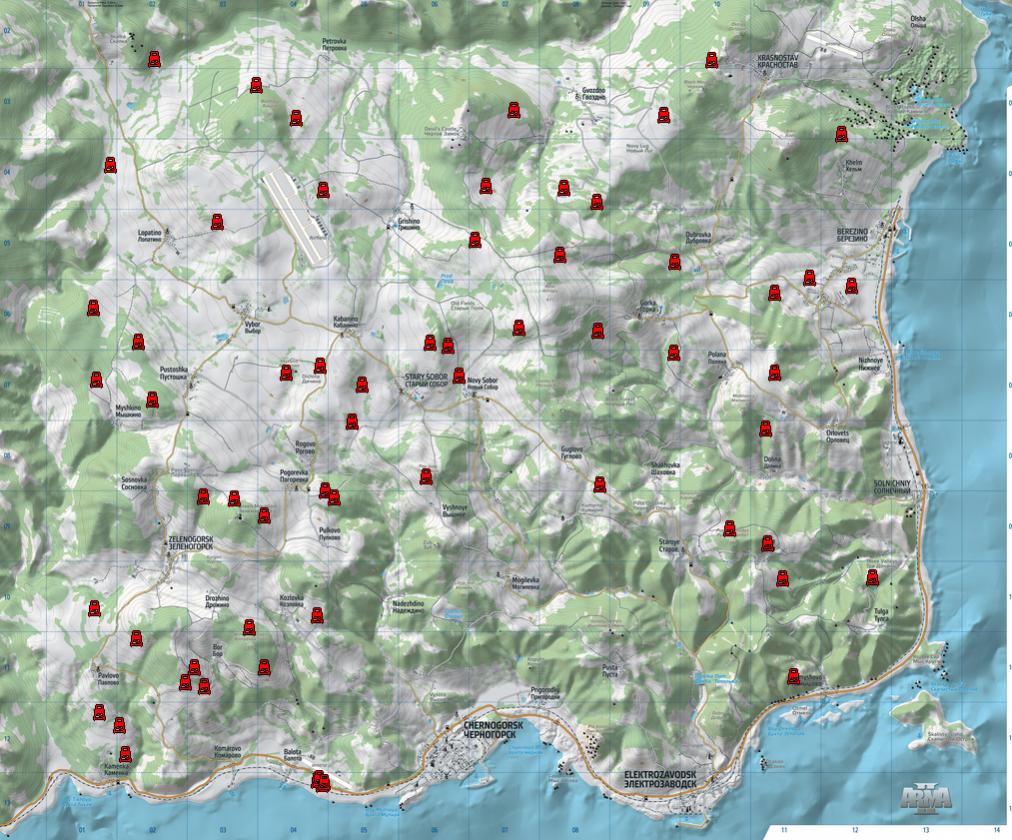1012x840 pixels.
Task: Click the Gvozdno village label
Action: [x=594, y=94]
